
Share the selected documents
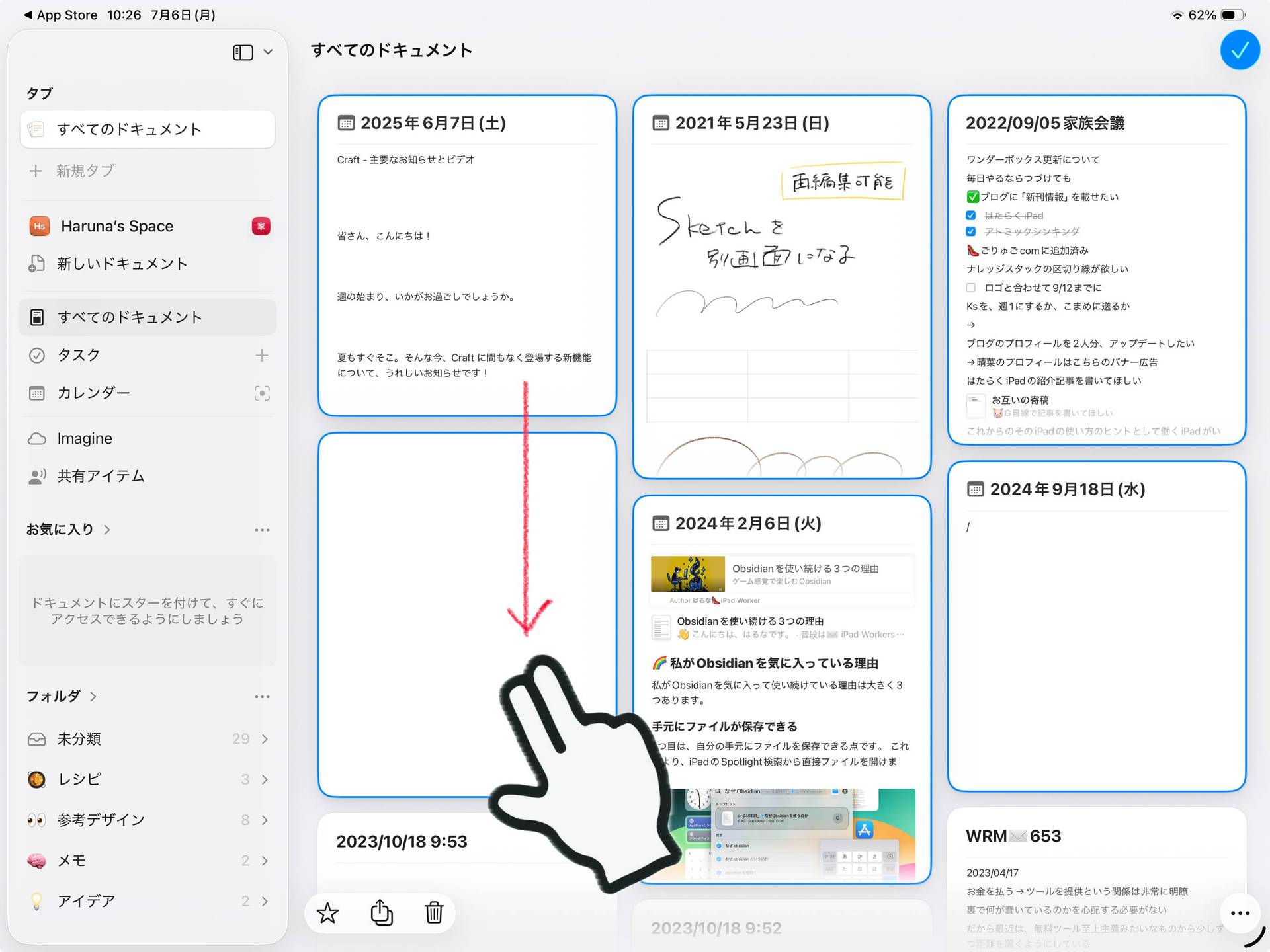coord(382,912)
